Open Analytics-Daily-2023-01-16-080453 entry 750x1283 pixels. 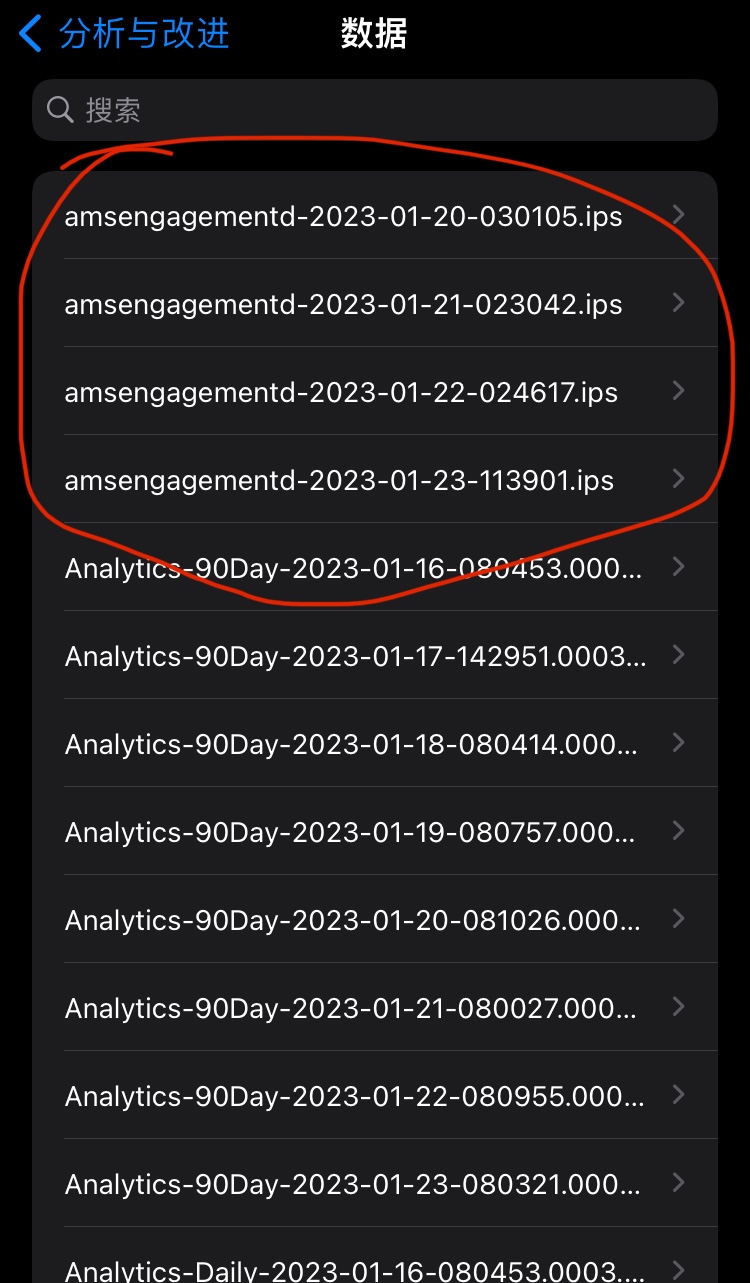355,1270
